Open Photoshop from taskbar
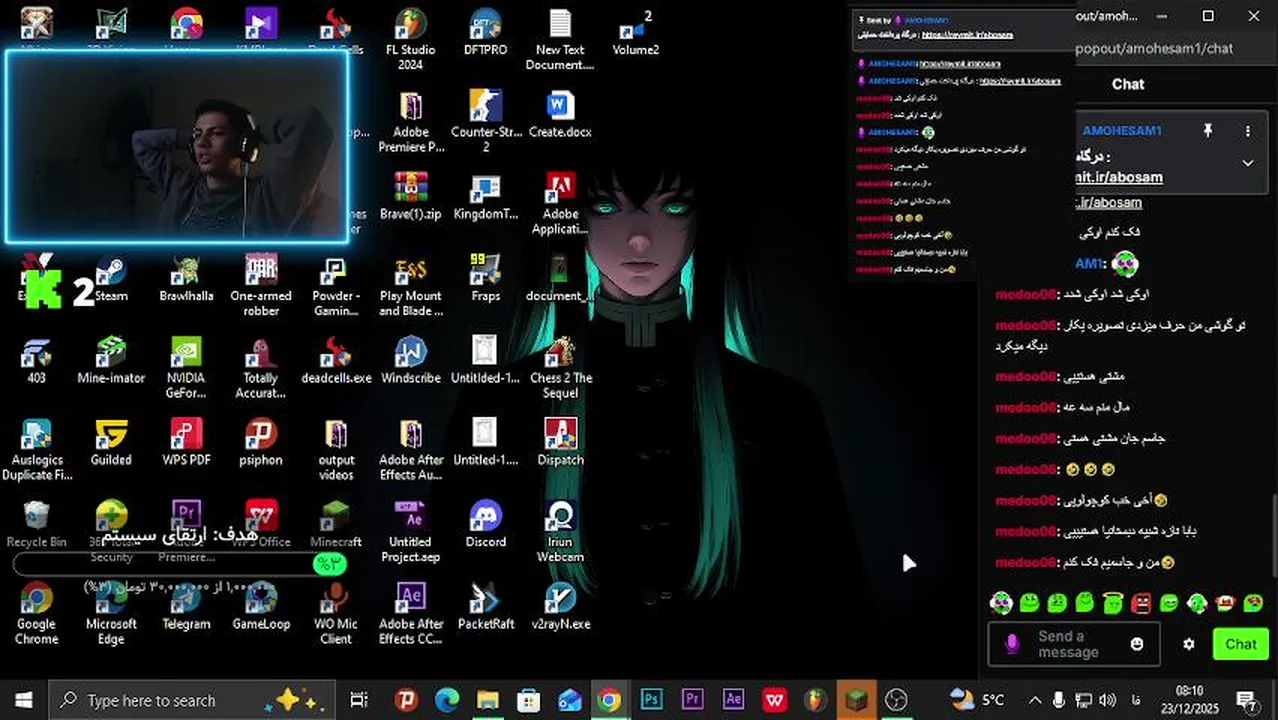 coord(652,700)
